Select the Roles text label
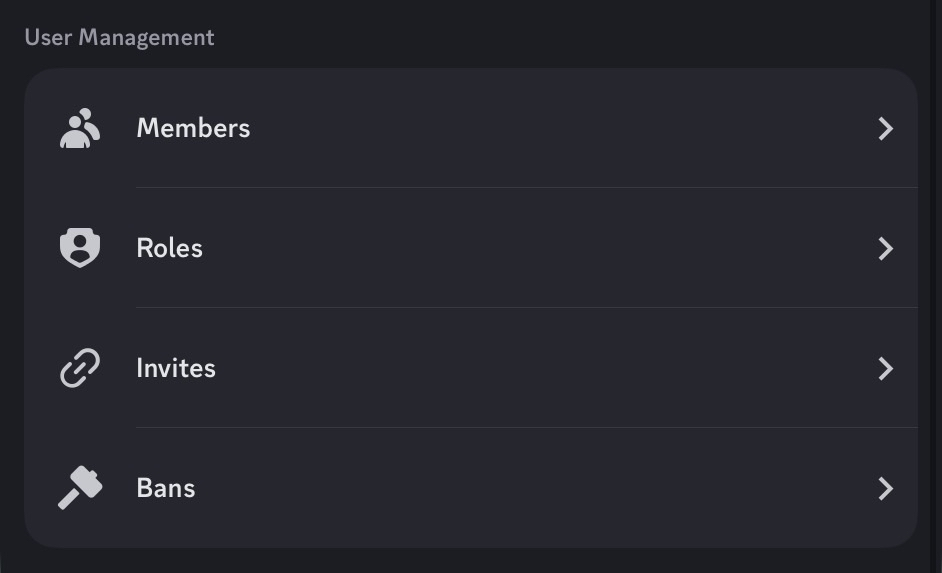 tap(169, 248)
